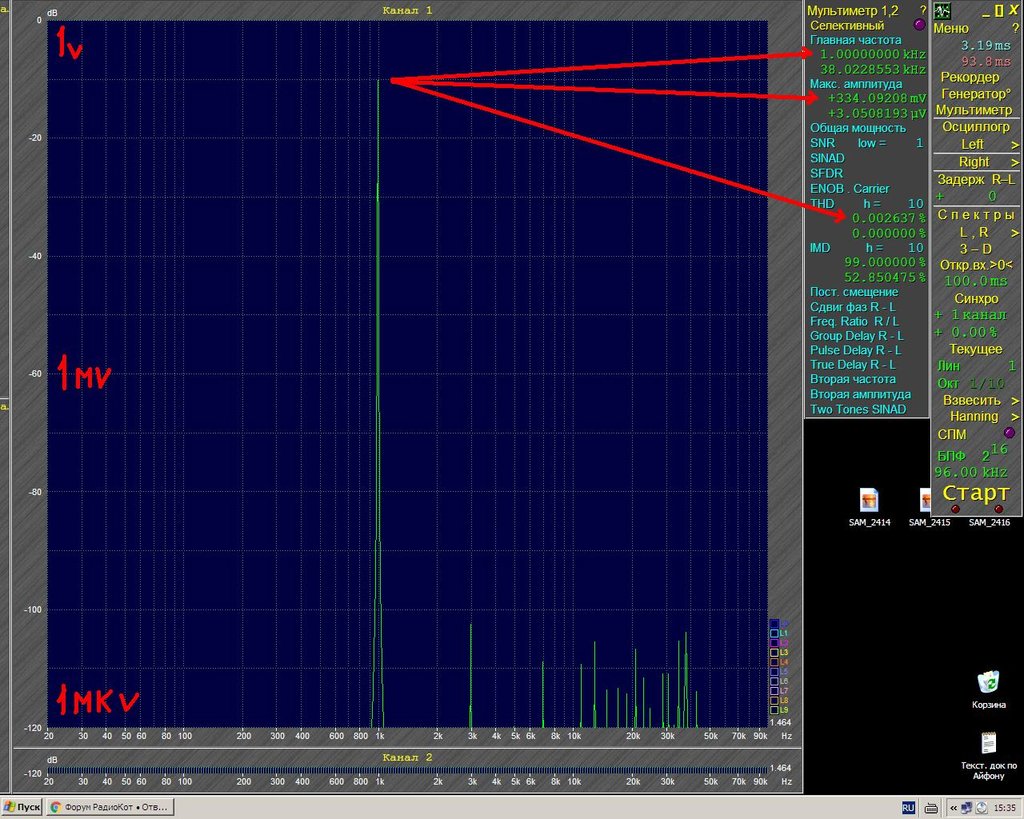The image size is (1024, 819).
Task: Click the on-screen keyboard icon in the taskbar
Action: pos(932,808)
